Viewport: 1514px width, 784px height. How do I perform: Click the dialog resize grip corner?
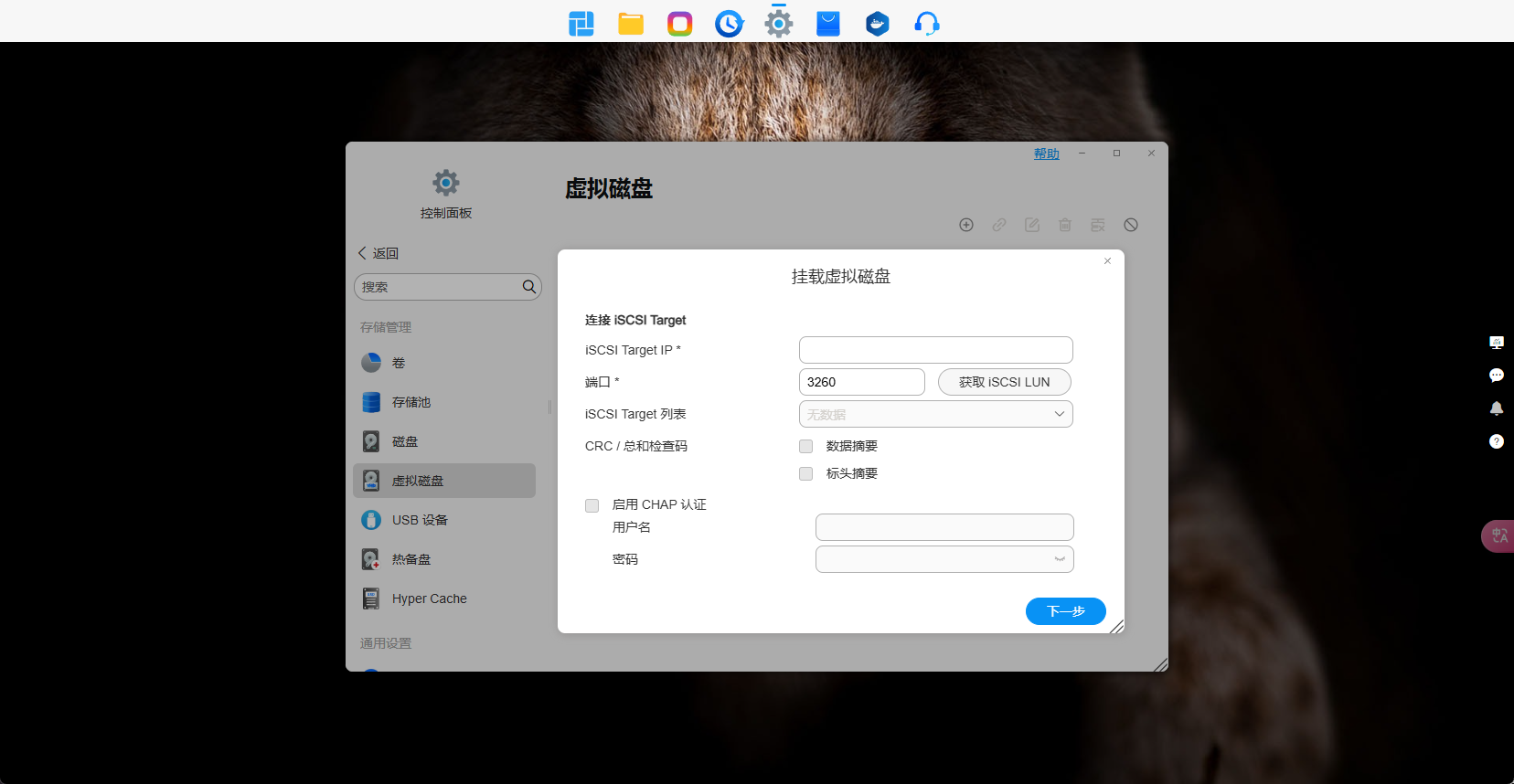(1117, 626)
